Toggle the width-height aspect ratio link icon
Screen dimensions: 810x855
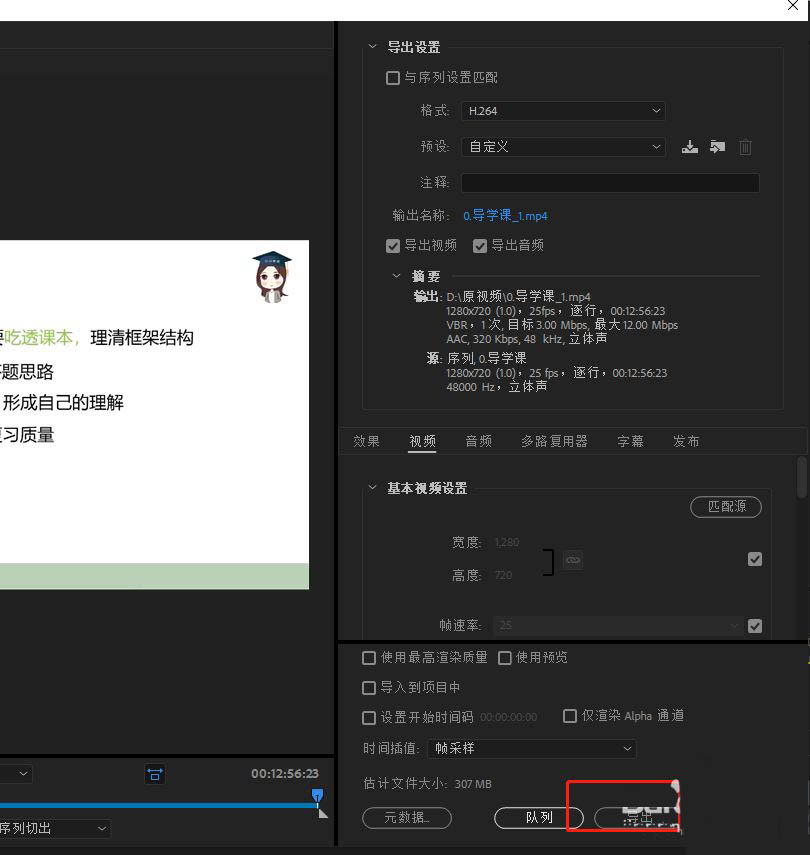[572, 561]
